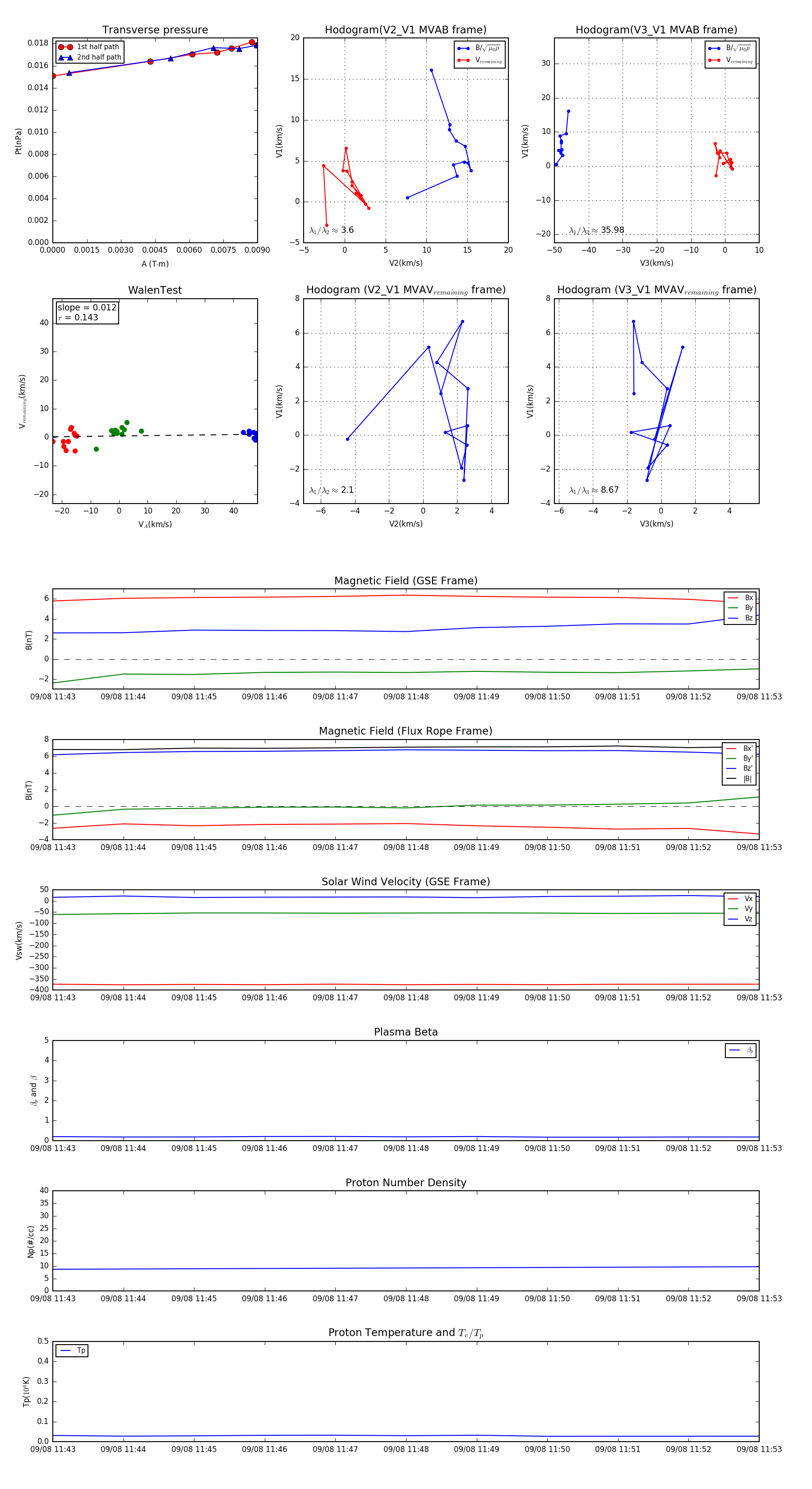The height and width of the screenshot is (1489, 812).
Task: Click the "Magnetic Field (Flux Rope Frame)" title
Action: pos(406,731)
